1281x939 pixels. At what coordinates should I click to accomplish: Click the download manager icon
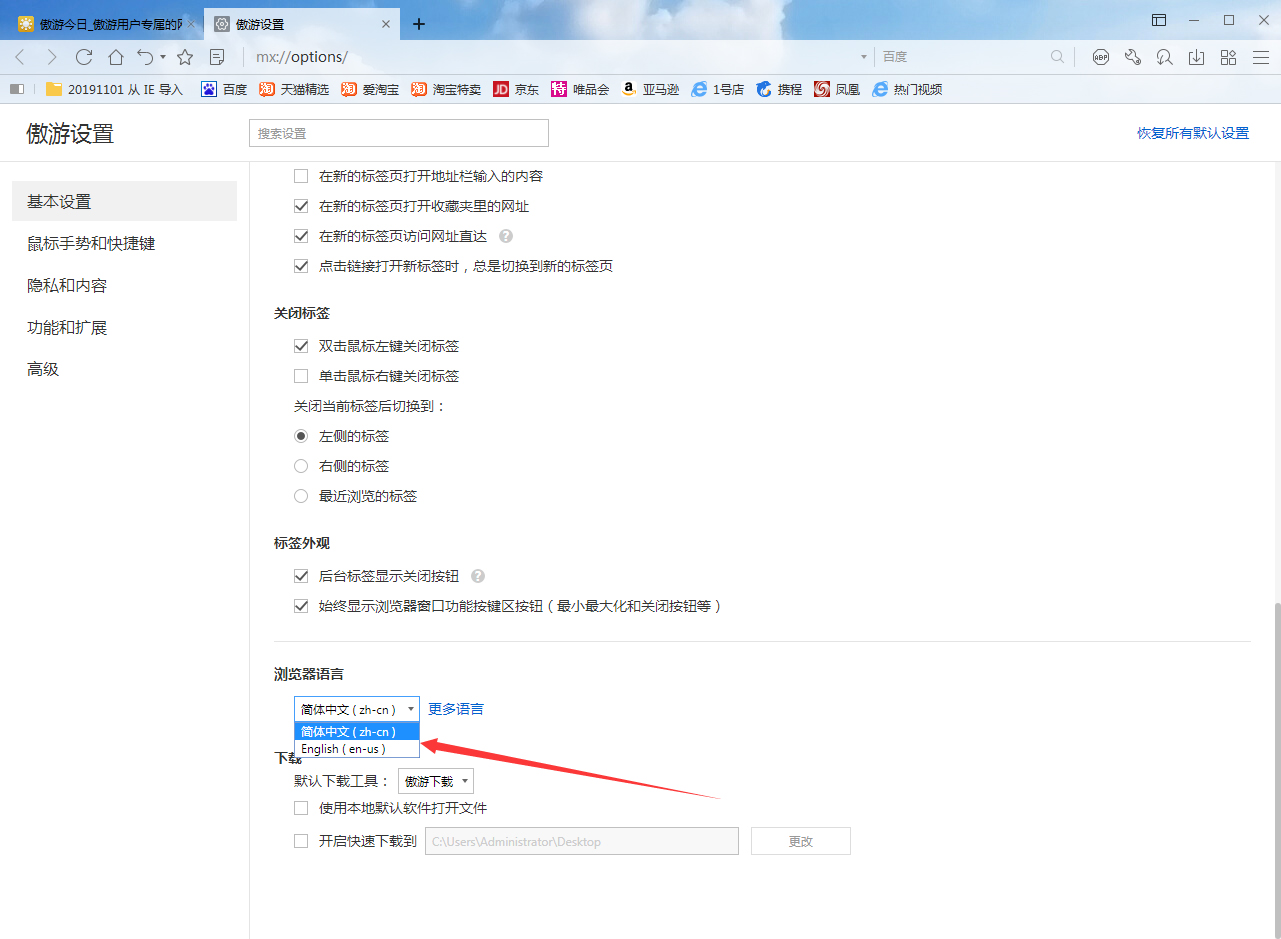(x=1196, y=57)
